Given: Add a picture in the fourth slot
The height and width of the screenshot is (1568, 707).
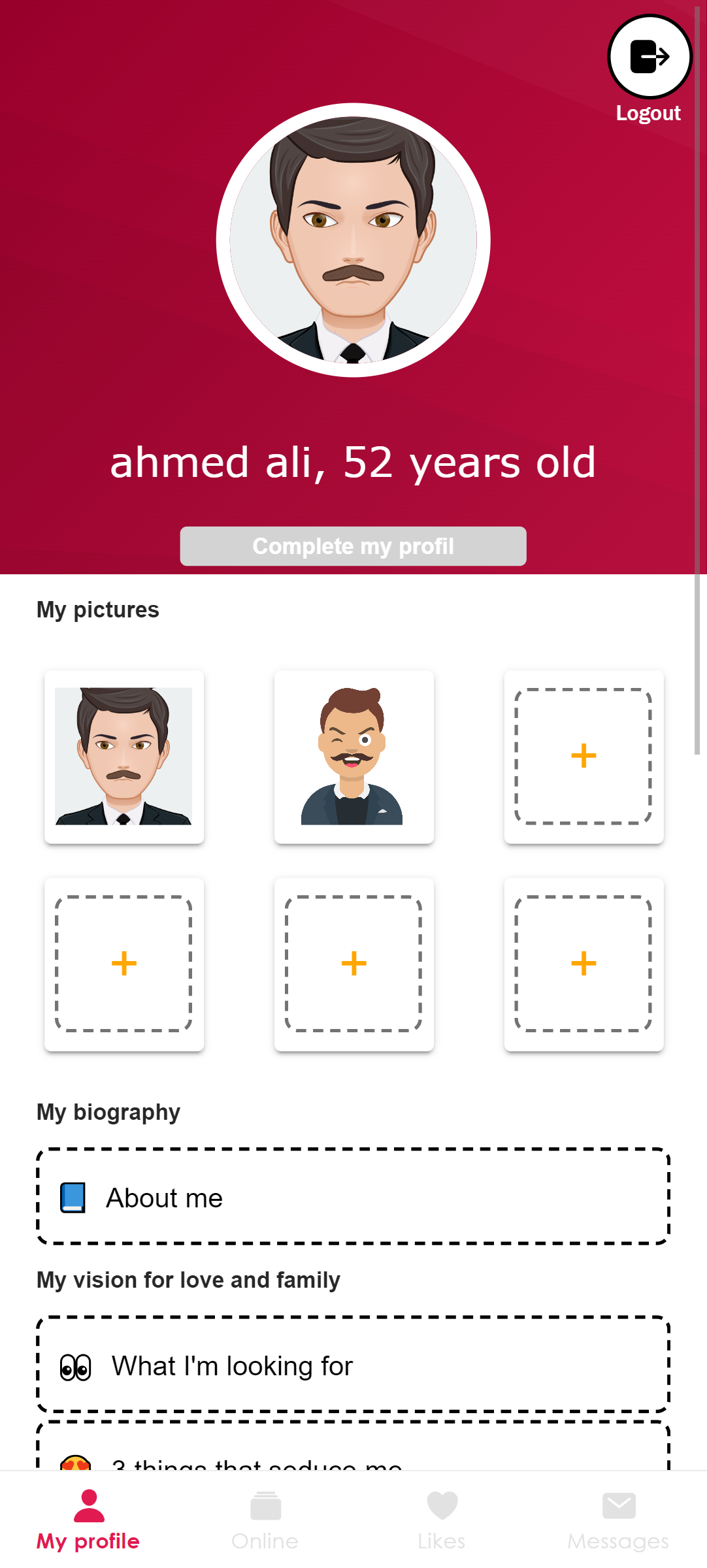Looking at the screenshot, I should 124,964.
